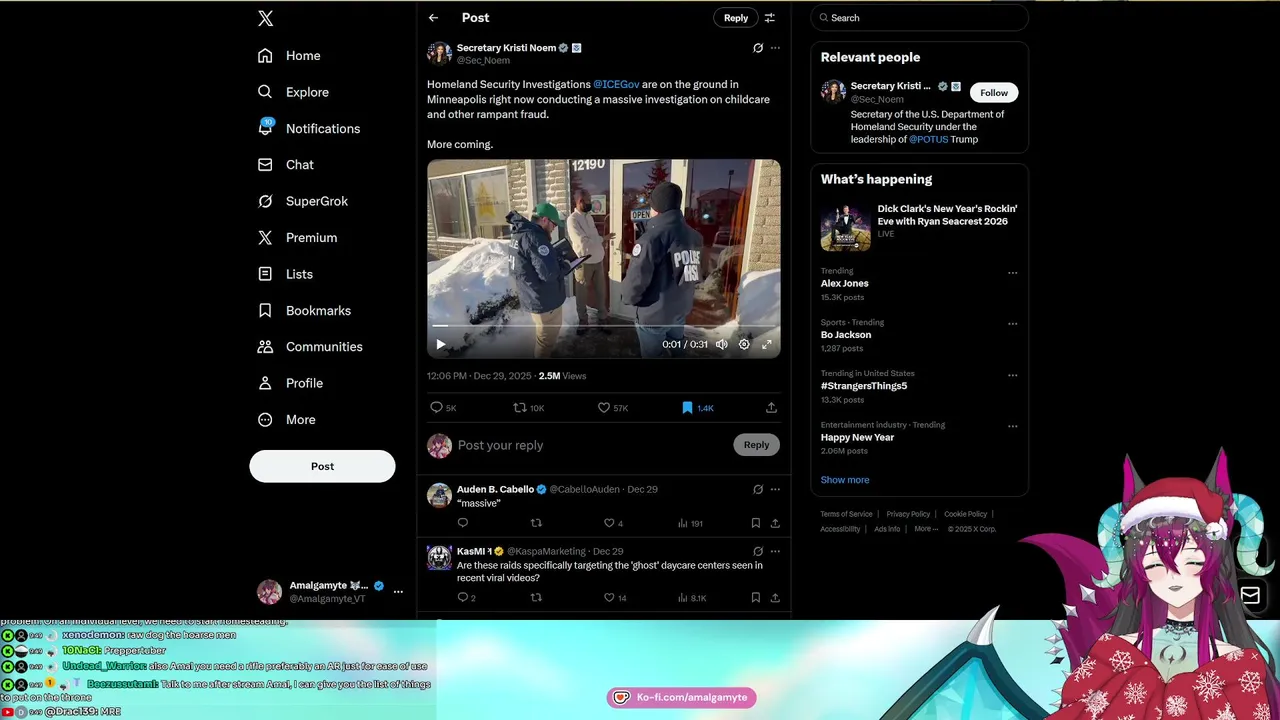Click the X logo icon
The height and width of the screenshot is (720, 1280).
coord(265,18)
